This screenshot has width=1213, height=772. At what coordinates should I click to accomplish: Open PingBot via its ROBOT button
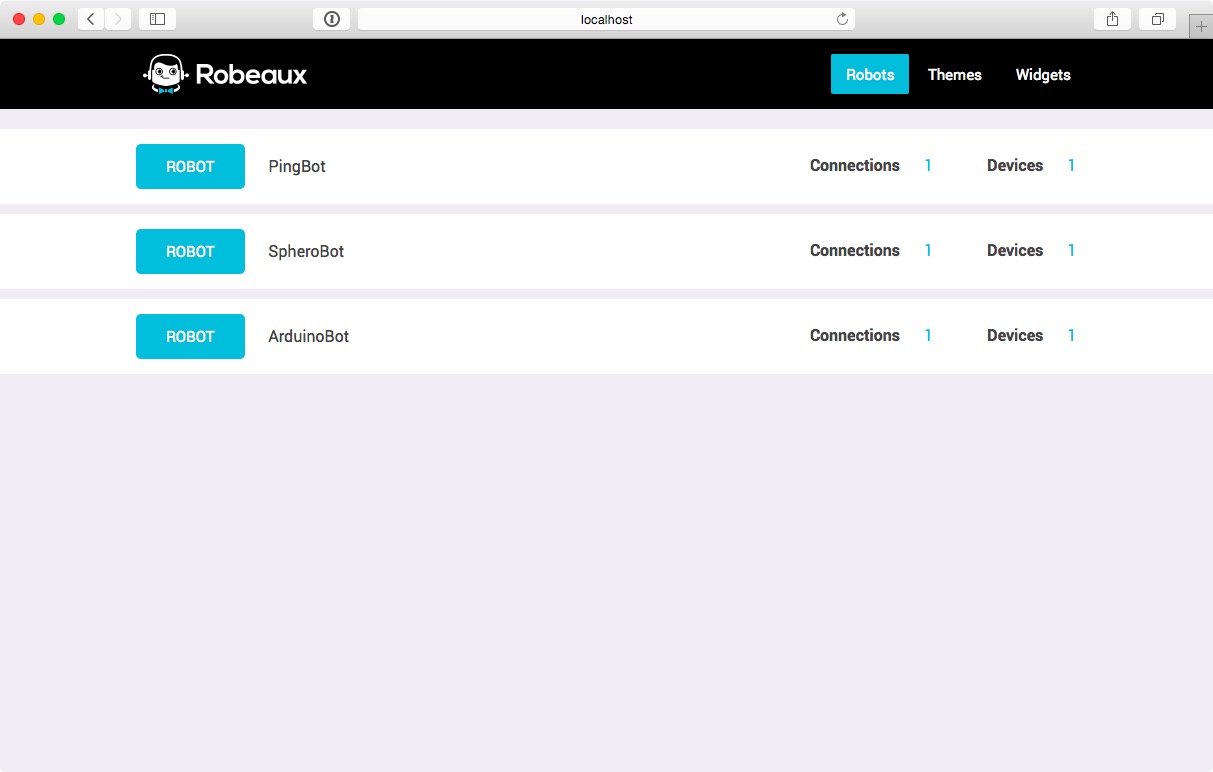pyautogui.click(x=190, y=166)
